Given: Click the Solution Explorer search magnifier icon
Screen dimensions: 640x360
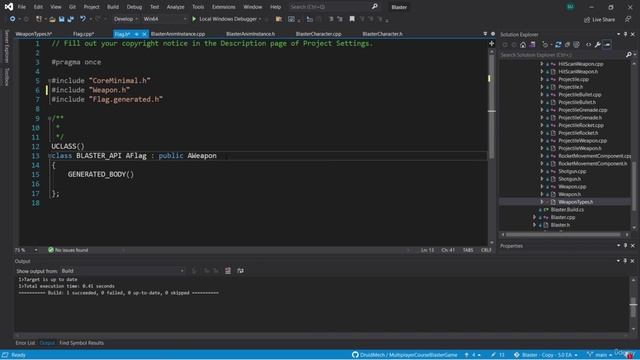Looking at the screenshot, I should pyautogui.click(x=629, y=55).
